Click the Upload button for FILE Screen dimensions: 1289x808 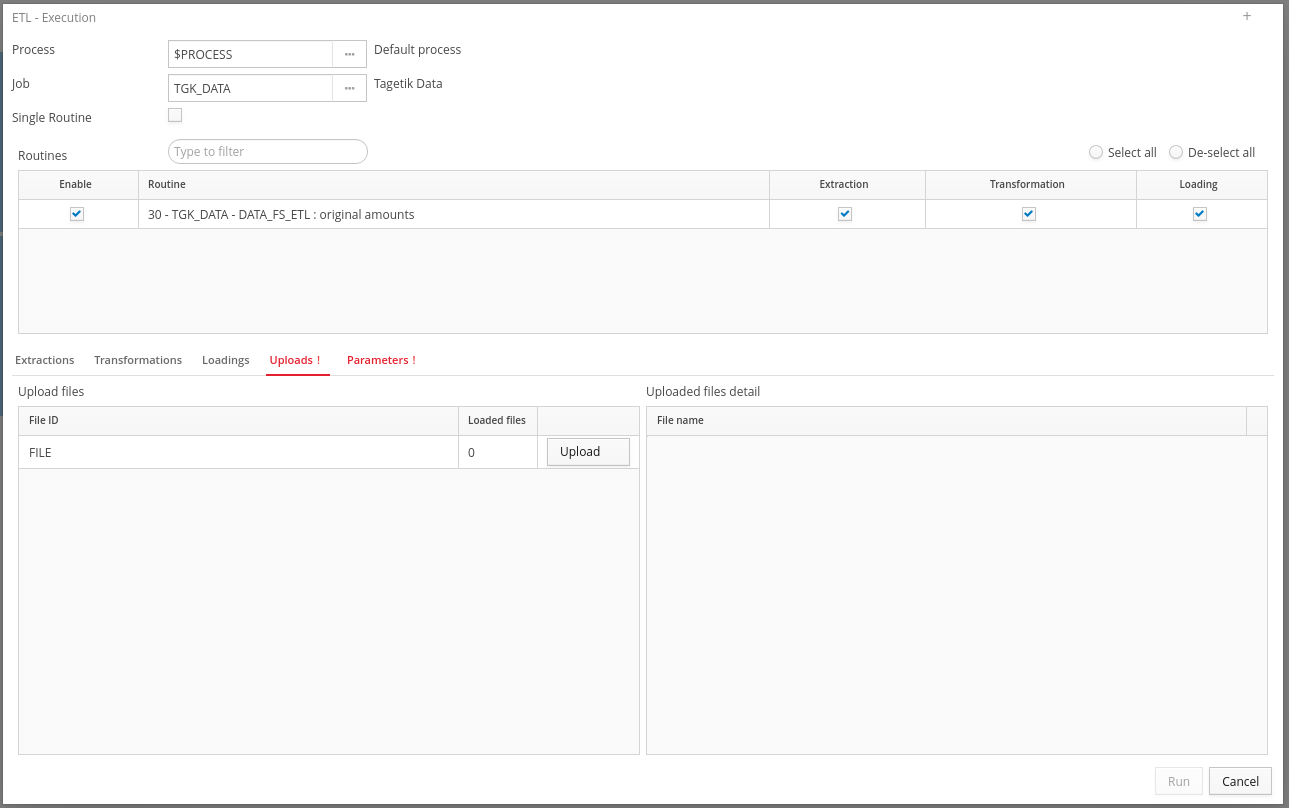pyautogui.click(x=588, y=452)
